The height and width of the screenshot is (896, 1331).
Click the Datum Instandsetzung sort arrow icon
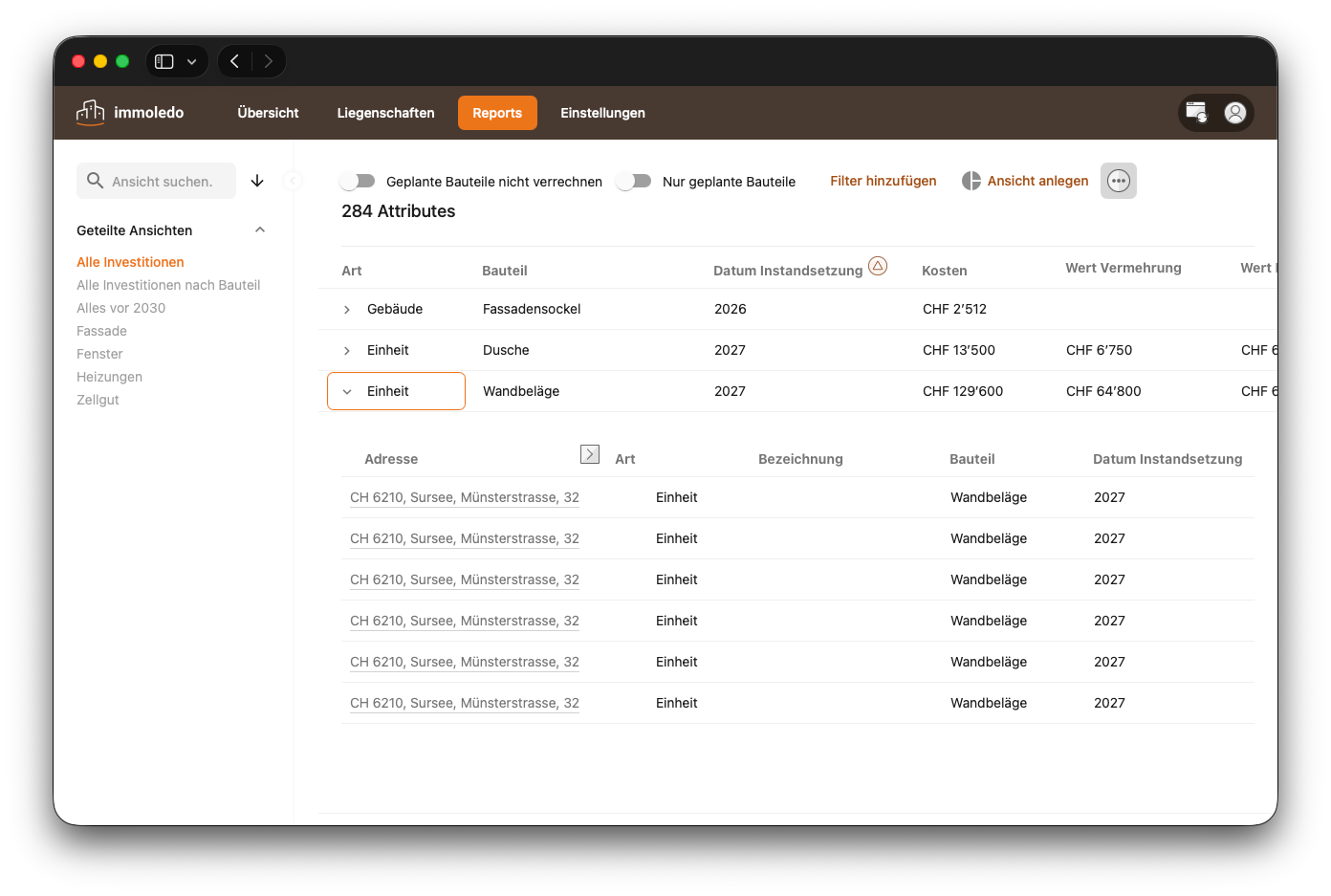pos(878,266)
